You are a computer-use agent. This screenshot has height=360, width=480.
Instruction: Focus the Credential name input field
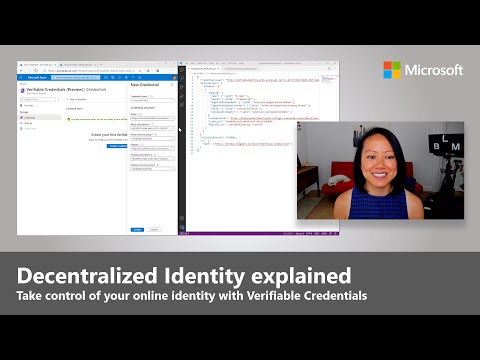click(x=152, y=100)
